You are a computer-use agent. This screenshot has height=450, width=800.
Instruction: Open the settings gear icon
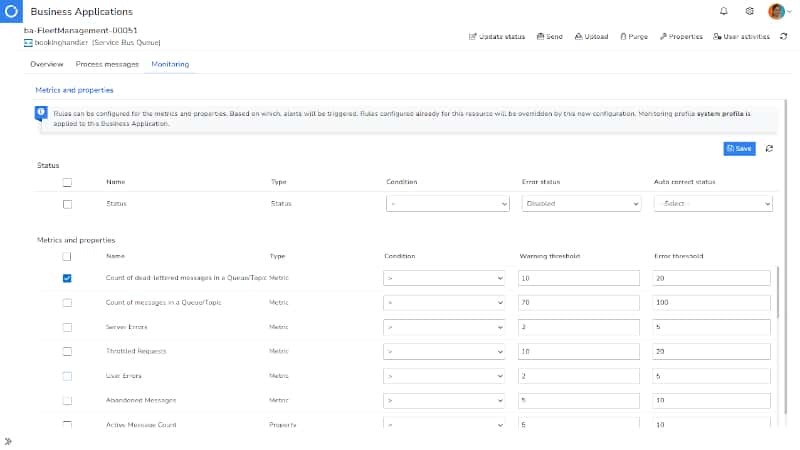(x=750, y=11)
